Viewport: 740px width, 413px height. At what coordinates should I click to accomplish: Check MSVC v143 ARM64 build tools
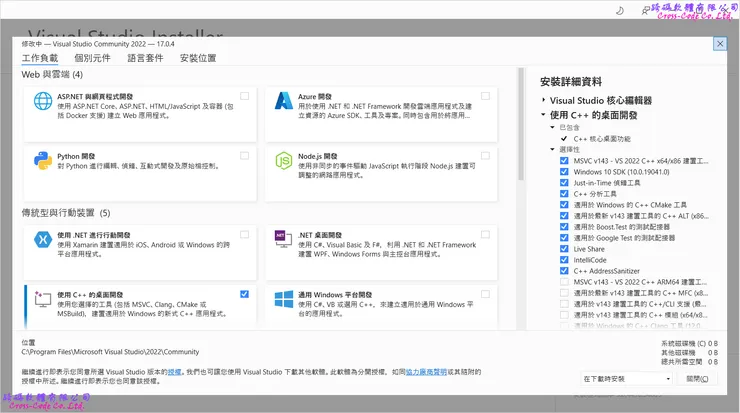coord(564,282)
